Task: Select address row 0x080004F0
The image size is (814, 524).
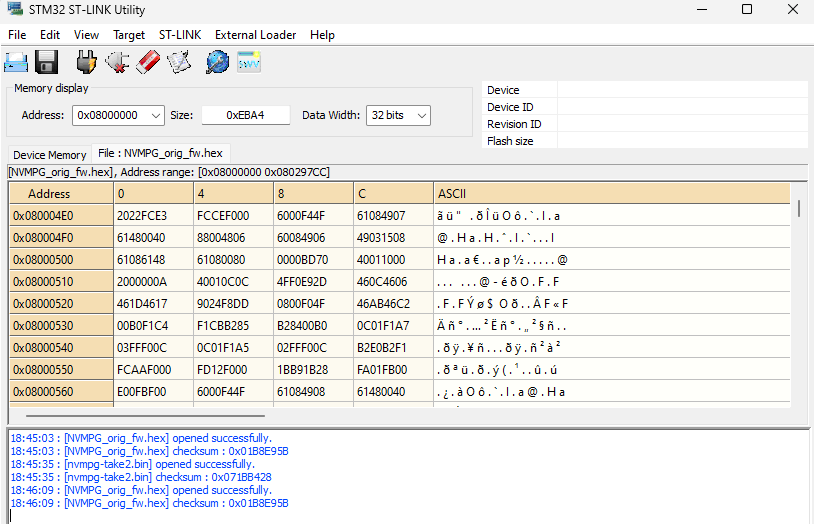Action: (x=61, y=238)
